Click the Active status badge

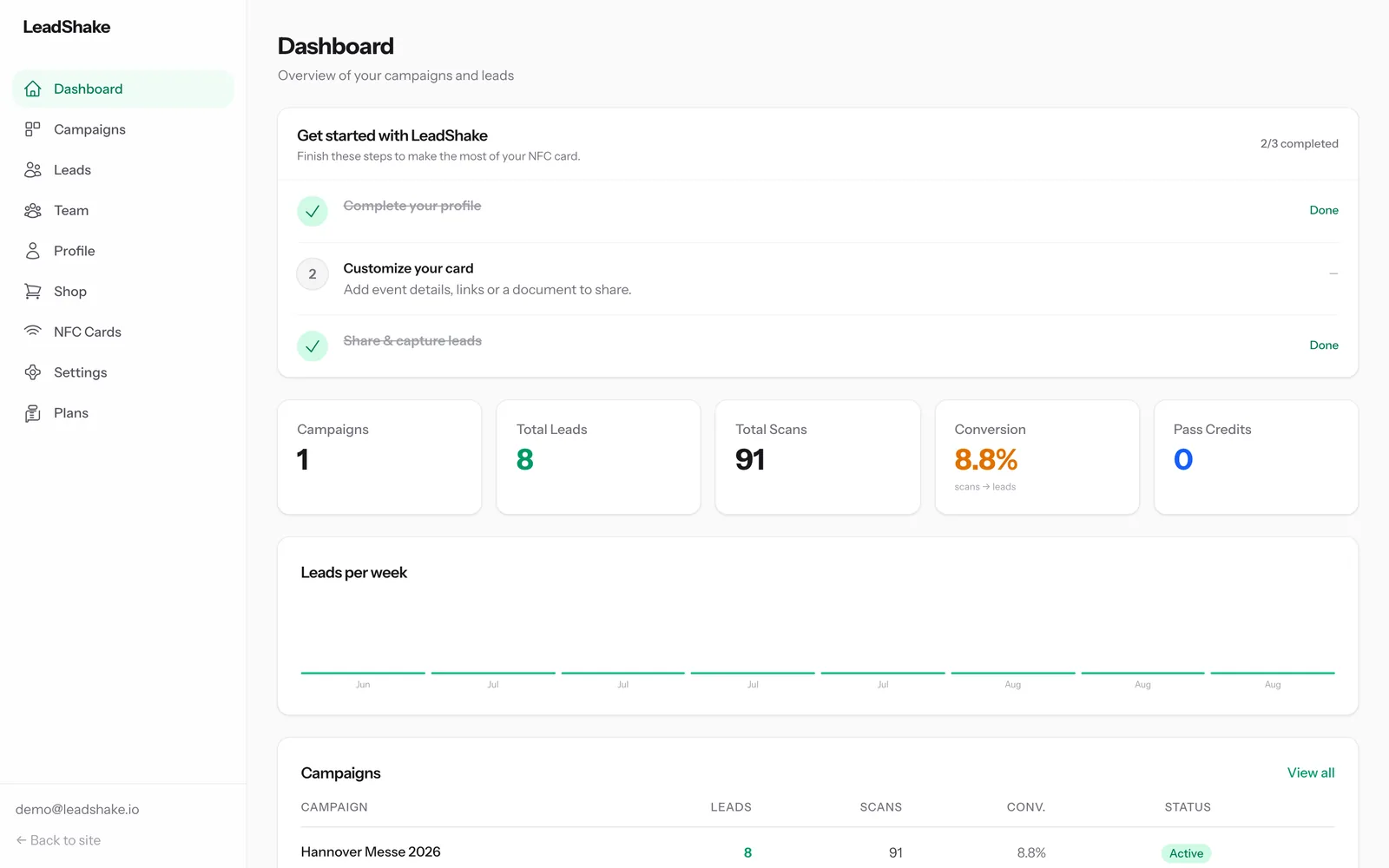tap(1186, 853)
